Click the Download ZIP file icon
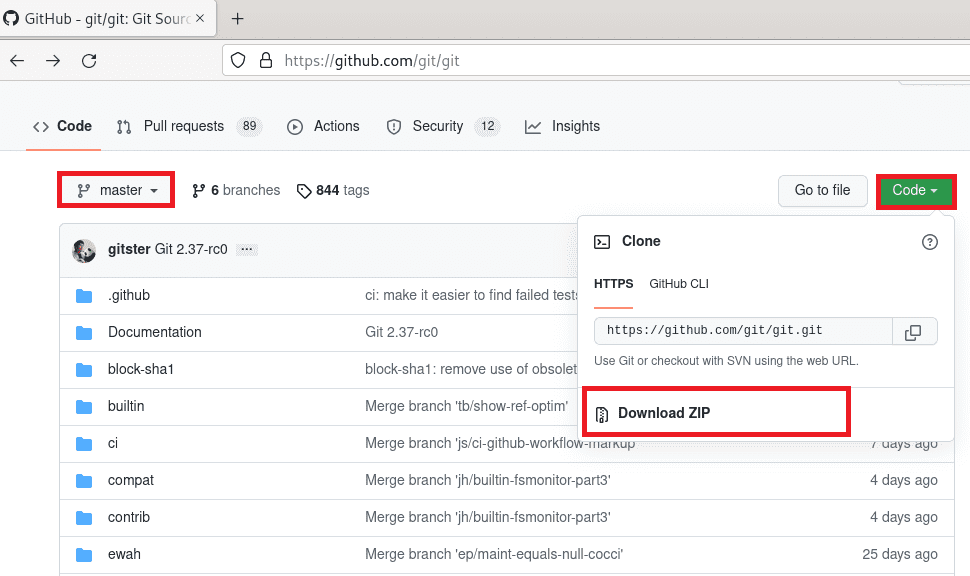Viewport: 970px width, 576px height. [603, 413]
